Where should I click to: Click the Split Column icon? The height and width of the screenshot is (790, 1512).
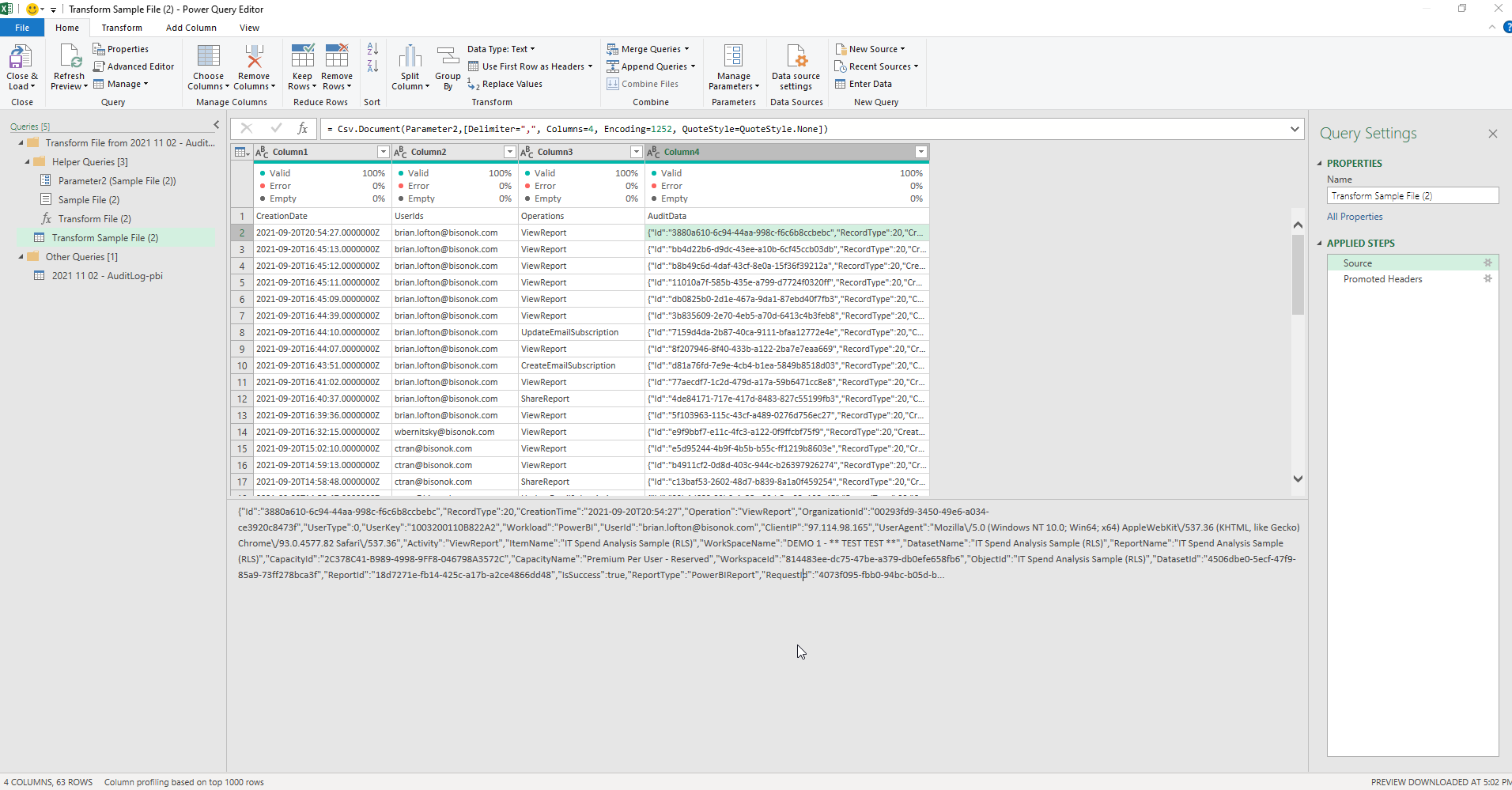pos(410,57)
